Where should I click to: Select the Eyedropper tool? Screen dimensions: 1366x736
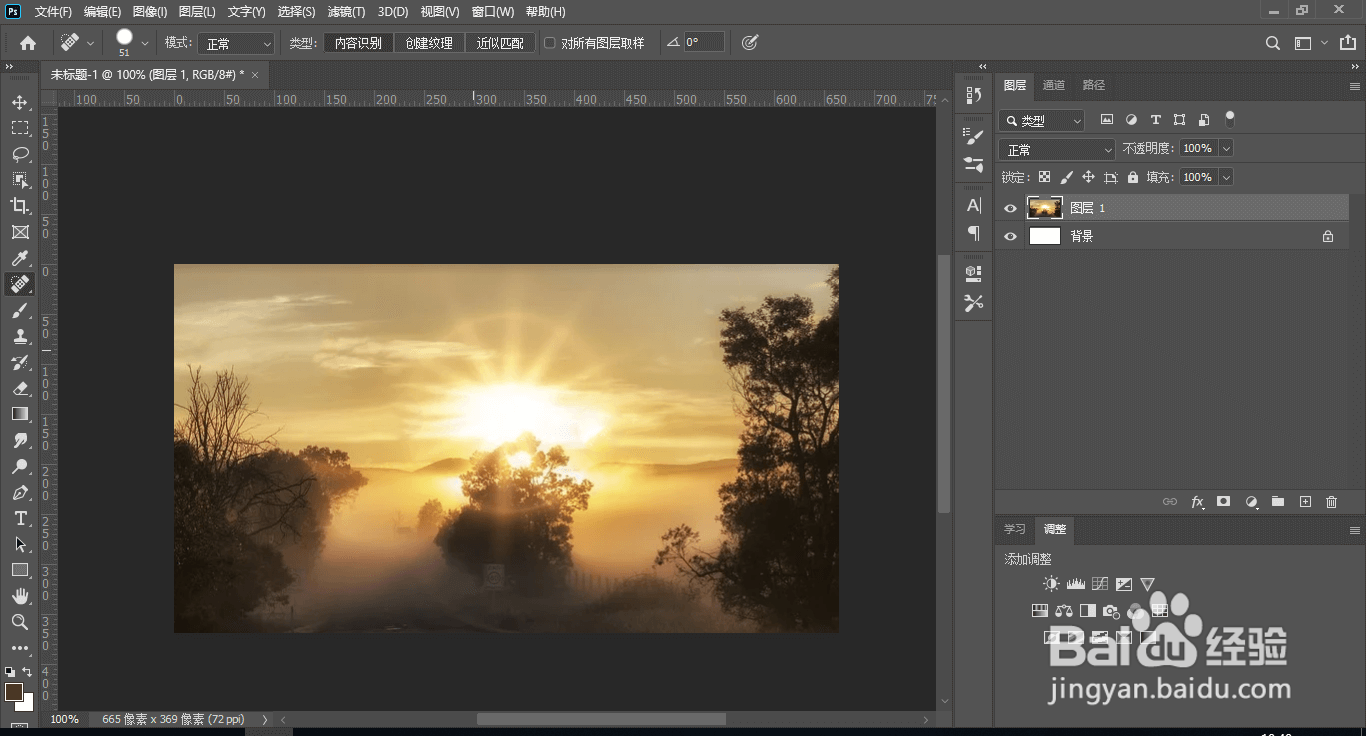[x=20, y=259]
